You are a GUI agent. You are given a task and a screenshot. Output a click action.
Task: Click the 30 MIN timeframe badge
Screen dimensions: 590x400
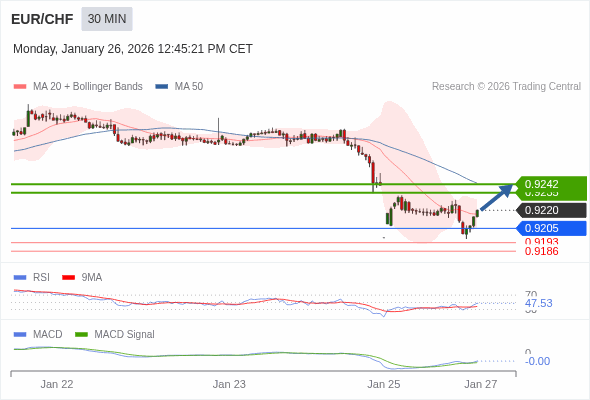click(107, 19)
